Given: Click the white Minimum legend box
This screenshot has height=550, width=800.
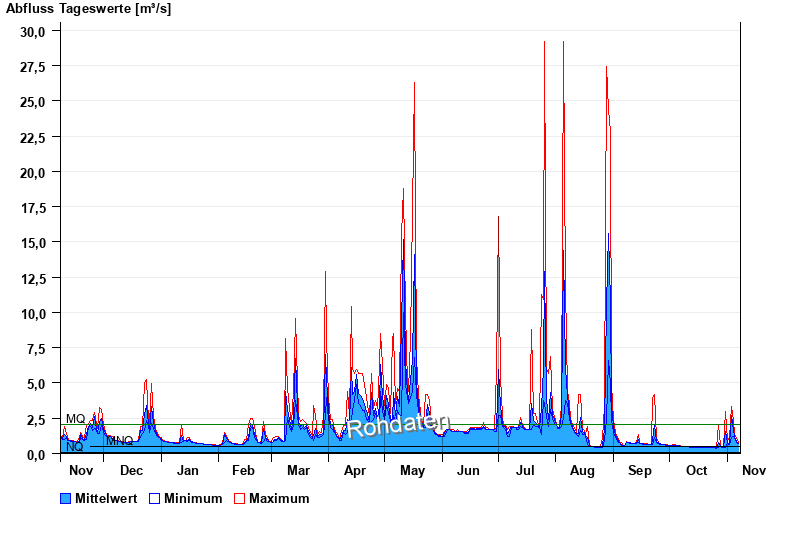Looking at the screenshot, I should click(154, 498).
